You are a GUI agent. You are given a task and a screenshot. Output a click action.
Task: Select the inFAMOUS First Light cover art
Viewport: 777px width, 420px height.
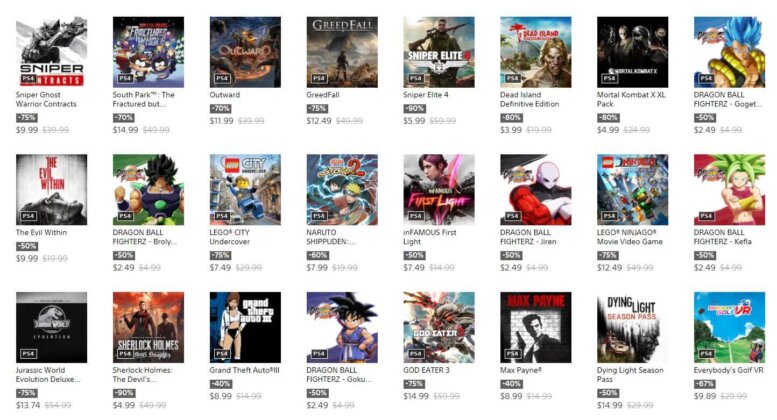[439, 190]
